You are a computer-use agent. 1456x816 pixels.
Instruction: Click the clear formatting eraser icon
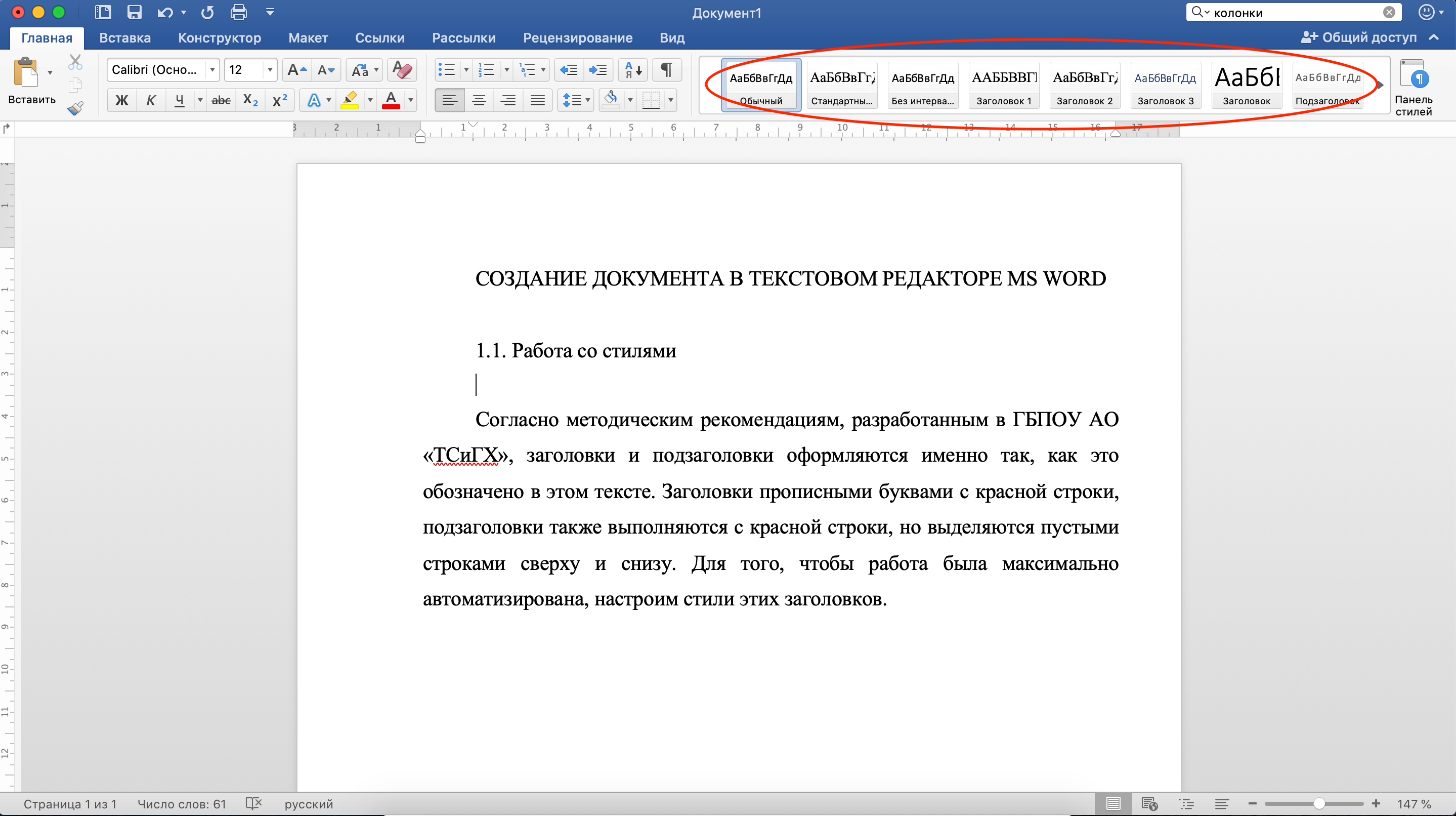point(402,69)
